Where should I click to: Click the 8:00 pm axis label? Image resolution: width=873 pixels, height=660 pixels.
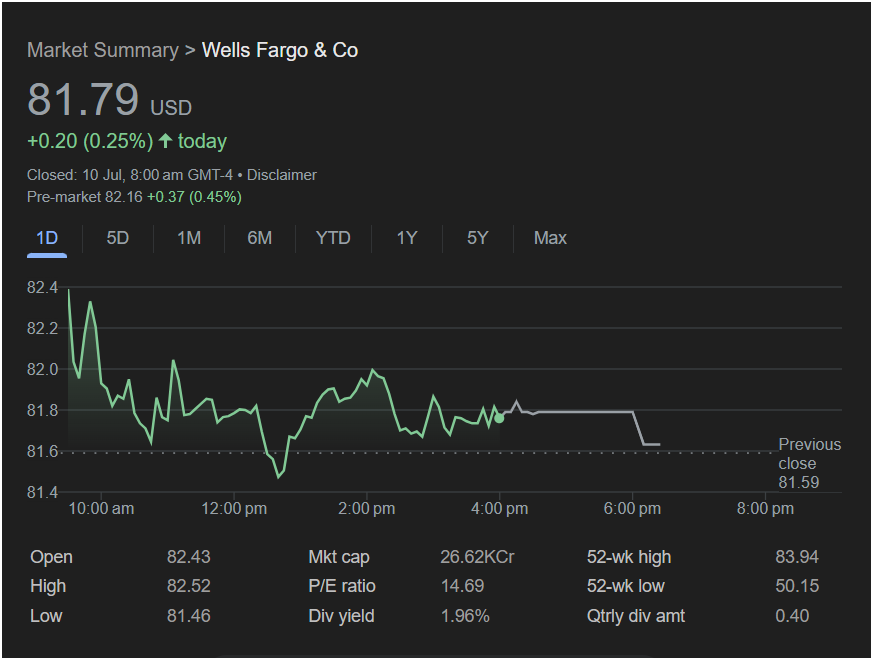pyautogui.click(x=765, y=509)
